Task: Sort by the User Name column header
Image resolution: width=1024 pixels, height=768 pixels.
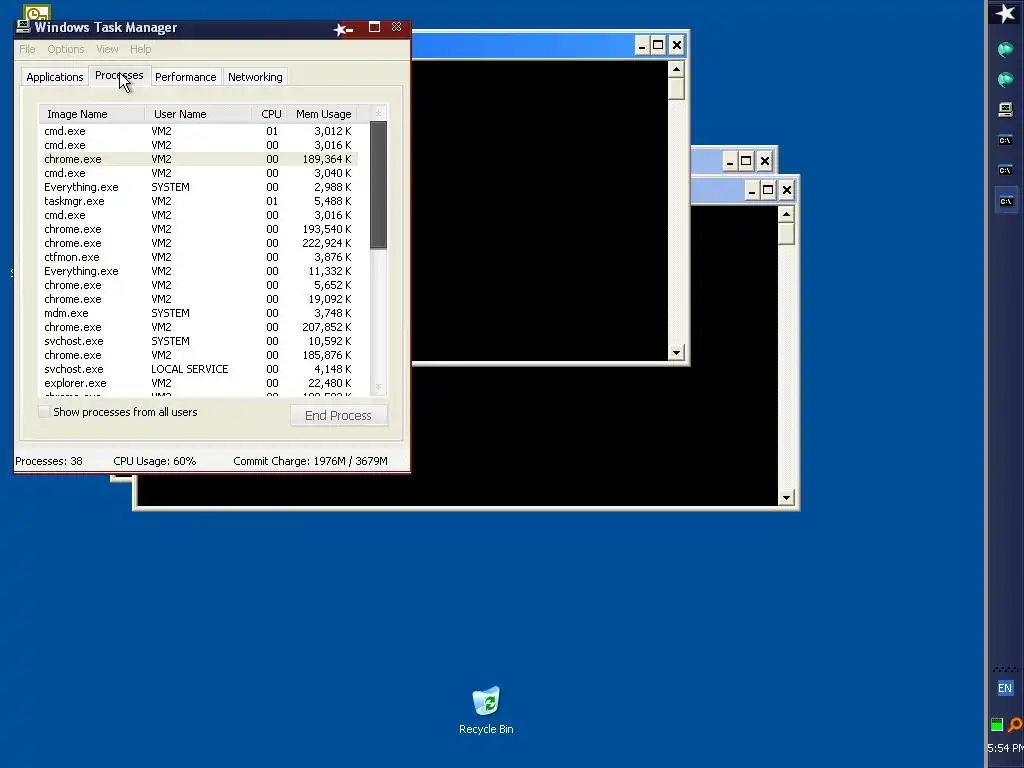Action: tap(198, 114)
